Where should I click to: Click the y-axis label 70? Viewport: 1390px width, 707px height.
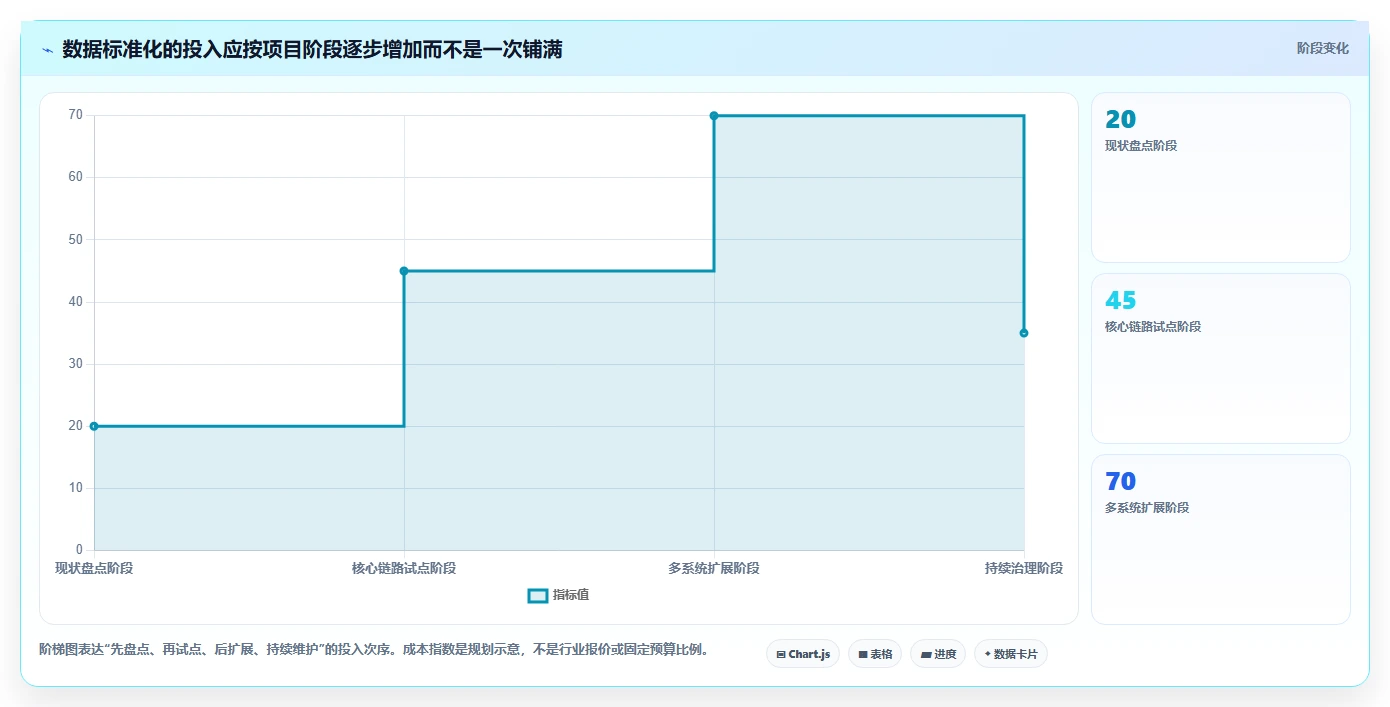(75, 115)
